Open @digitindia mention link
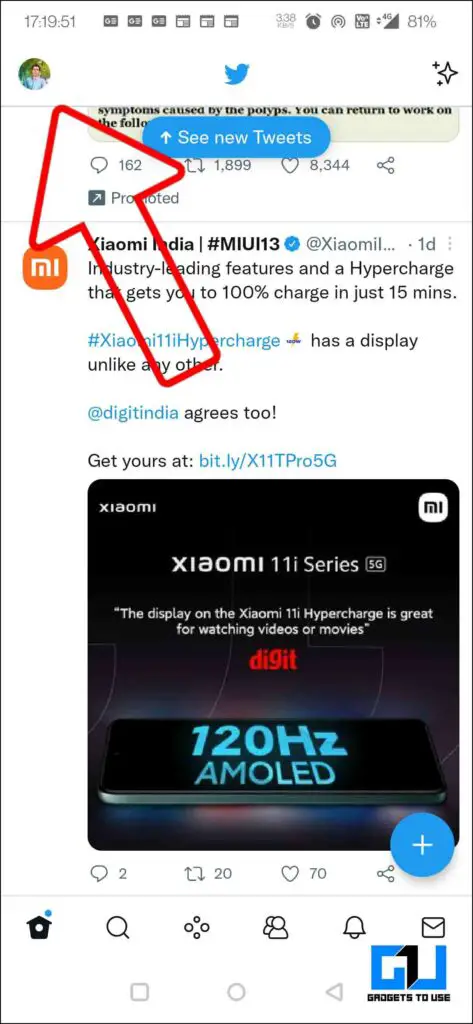Image resolution: width=473 pixels, height=1024 pixels. [x=133, y=413]
